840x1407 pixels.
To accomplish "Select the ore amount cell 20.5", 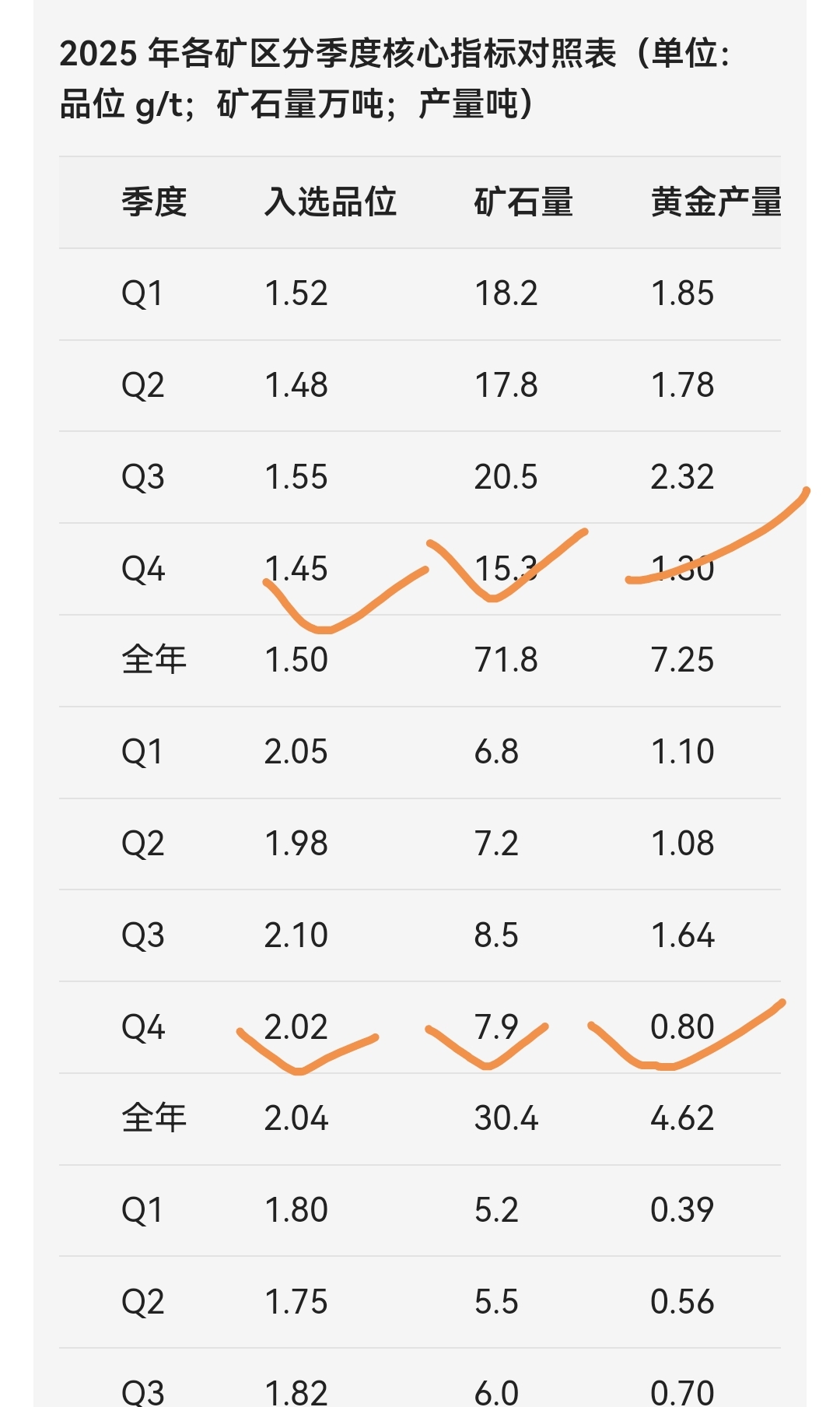I will pos(506,477).
